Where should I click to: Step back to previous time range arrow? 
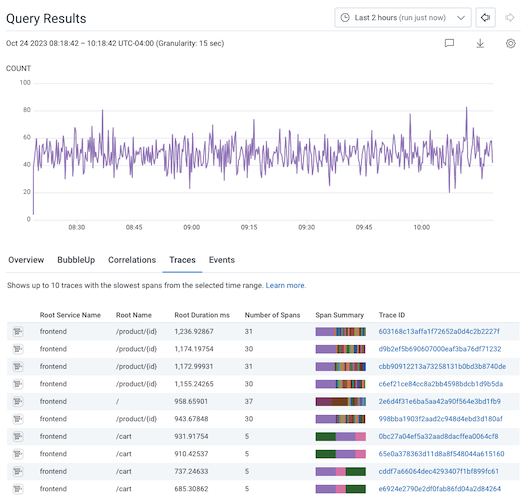485,17
